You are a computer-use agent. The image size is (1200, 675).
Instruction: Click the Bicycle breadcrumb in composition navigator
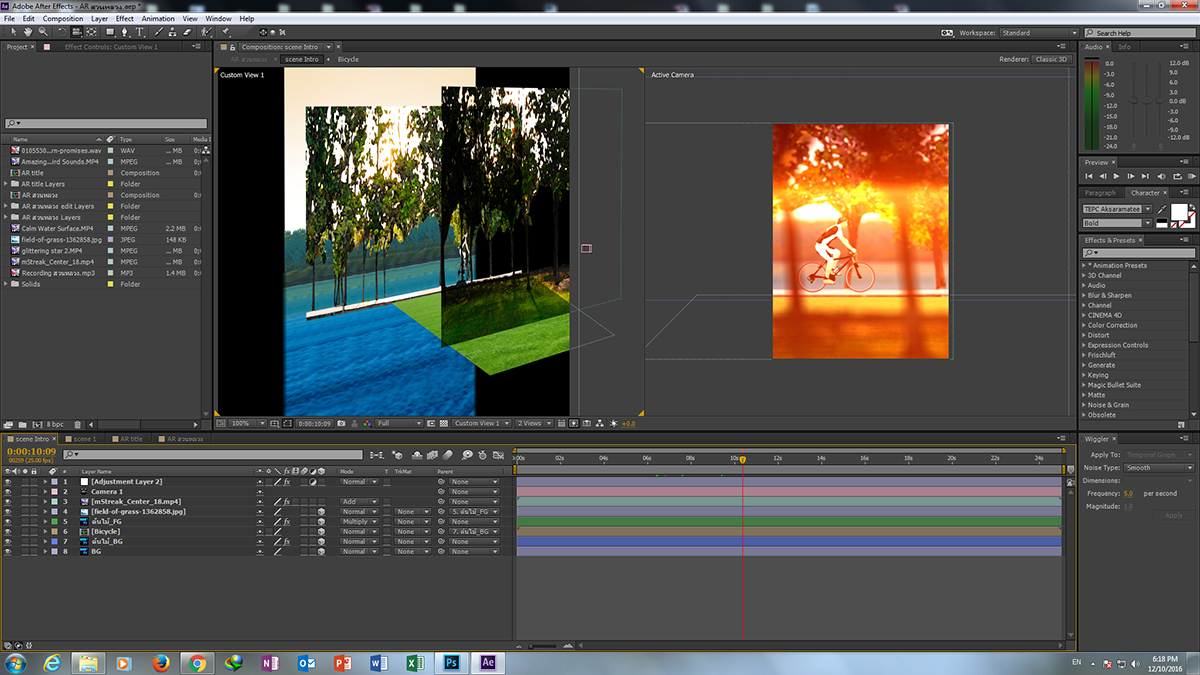pos(348,59)
